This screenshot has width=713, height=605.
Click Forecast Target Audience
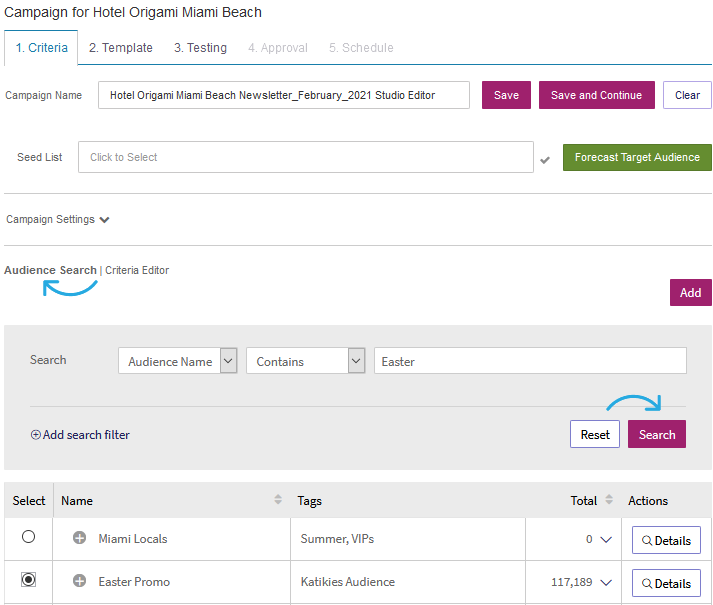pyautogui.click(x=637, y=157)
